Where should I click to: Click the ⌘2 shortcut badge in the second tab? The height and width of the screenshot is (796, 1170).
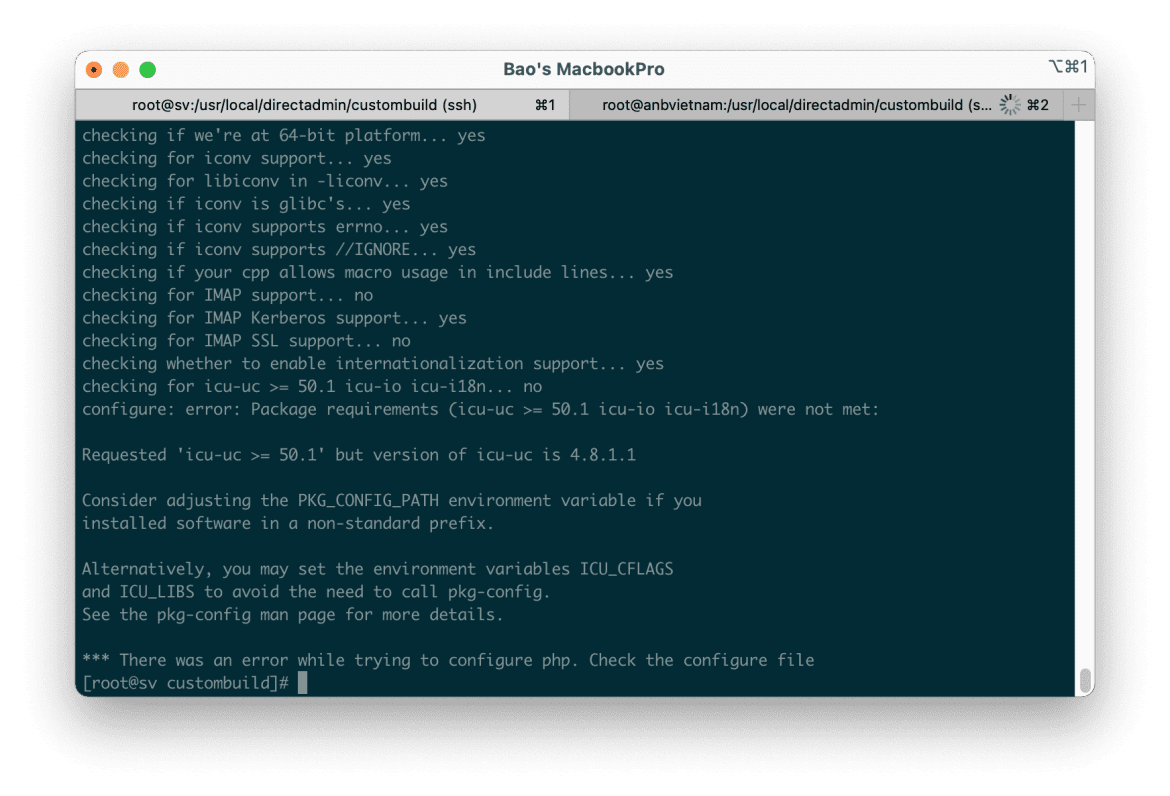1037,104
